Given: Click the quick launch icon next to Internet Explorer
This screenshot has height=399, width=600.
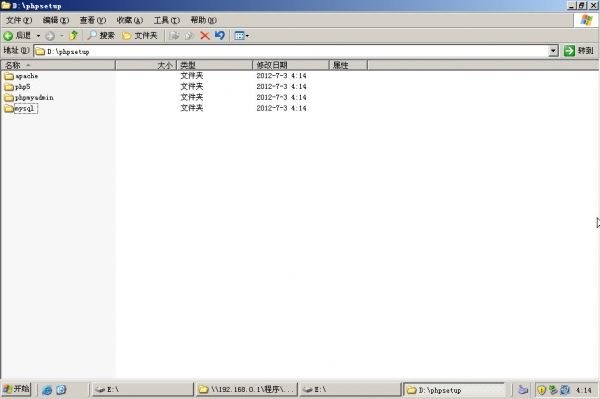Looking at the screenshot, I should [x=61, y=390].
